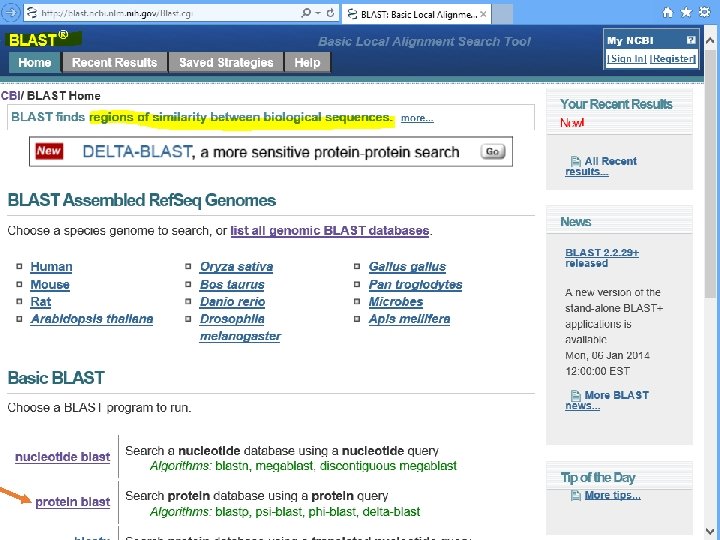Open browser settings gear icon
The image size is (720, 540).
click(x=704, y=12)
